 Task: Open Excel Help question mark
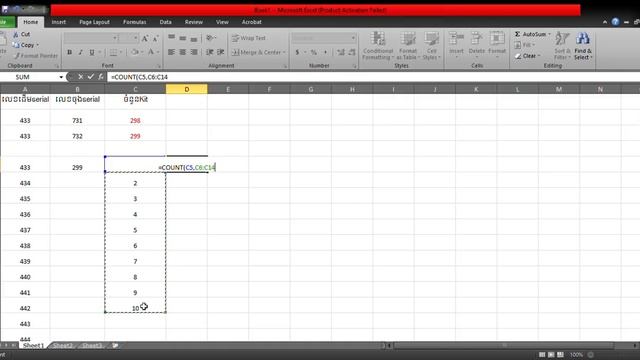point(615,22)
